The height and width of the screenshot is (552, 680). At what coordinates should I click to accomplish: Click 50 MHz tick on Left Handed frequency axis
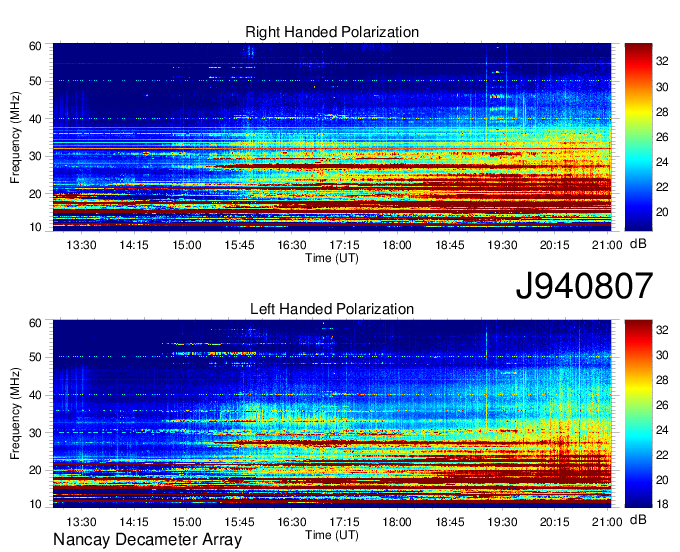(x=35, y=358)
